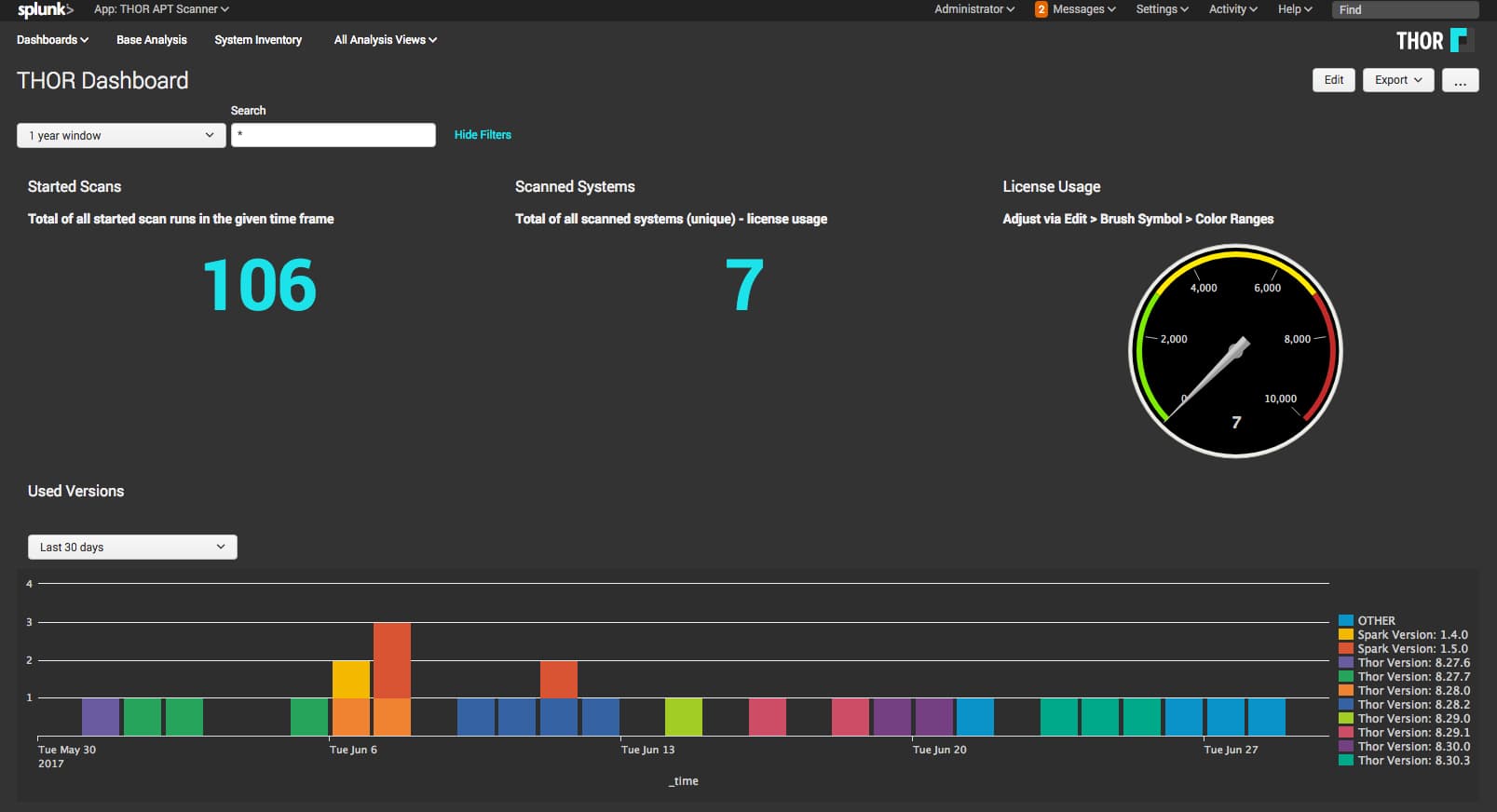1497x812 pixels.
Task: Open the Messages dropdown
Action: pos(1083,9)
